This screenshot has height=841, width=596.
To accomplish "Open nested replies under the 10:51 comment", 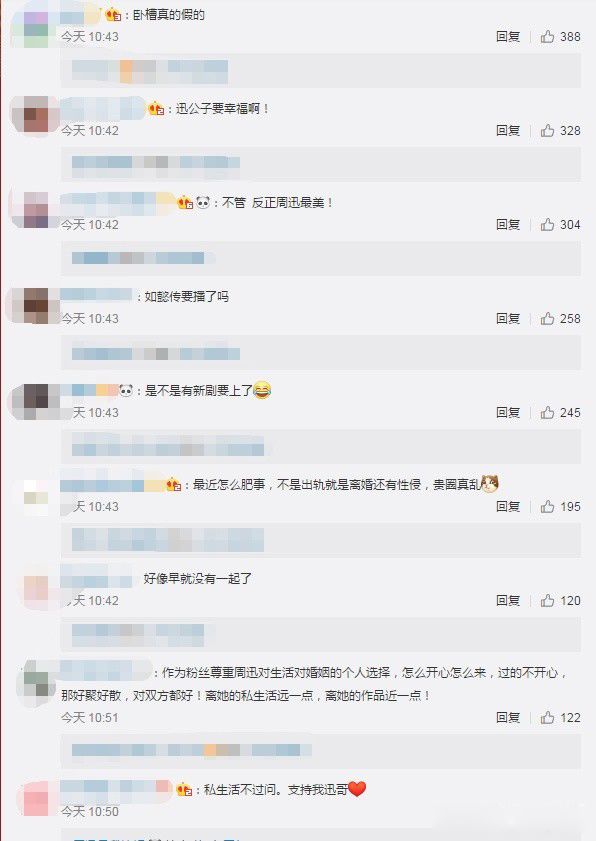I will (x=321, y=751).
